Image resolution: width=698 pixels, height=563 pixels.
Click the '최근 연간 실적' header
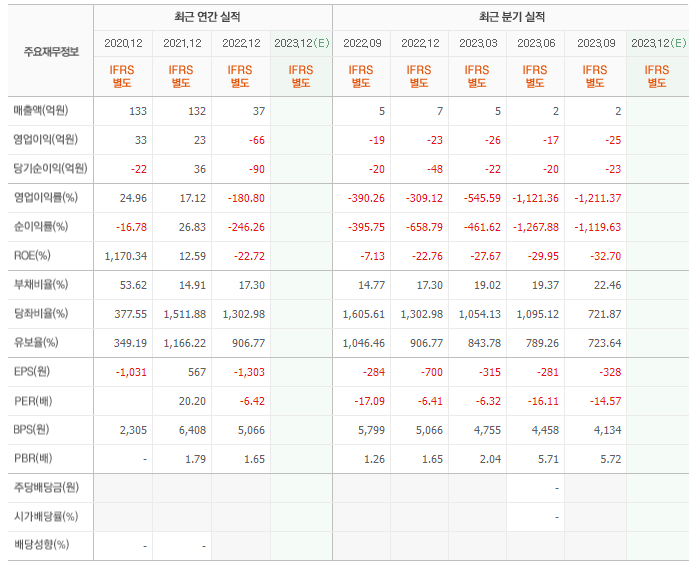pyautogui.click(x=207, y=17)
